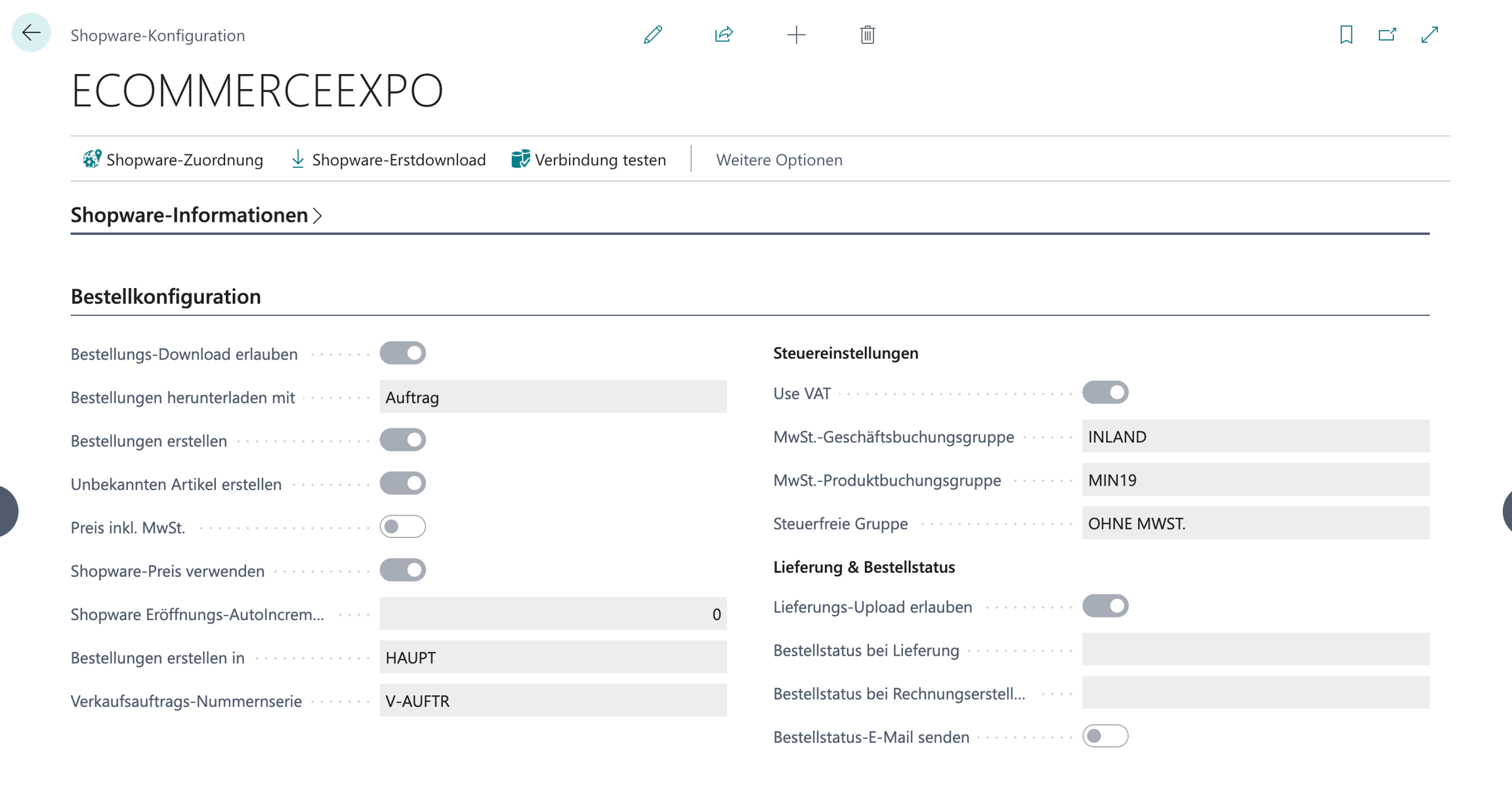
Task: Click the Verkaufsauftrags-Nummernserie label
Action: (x=186, y=701)
